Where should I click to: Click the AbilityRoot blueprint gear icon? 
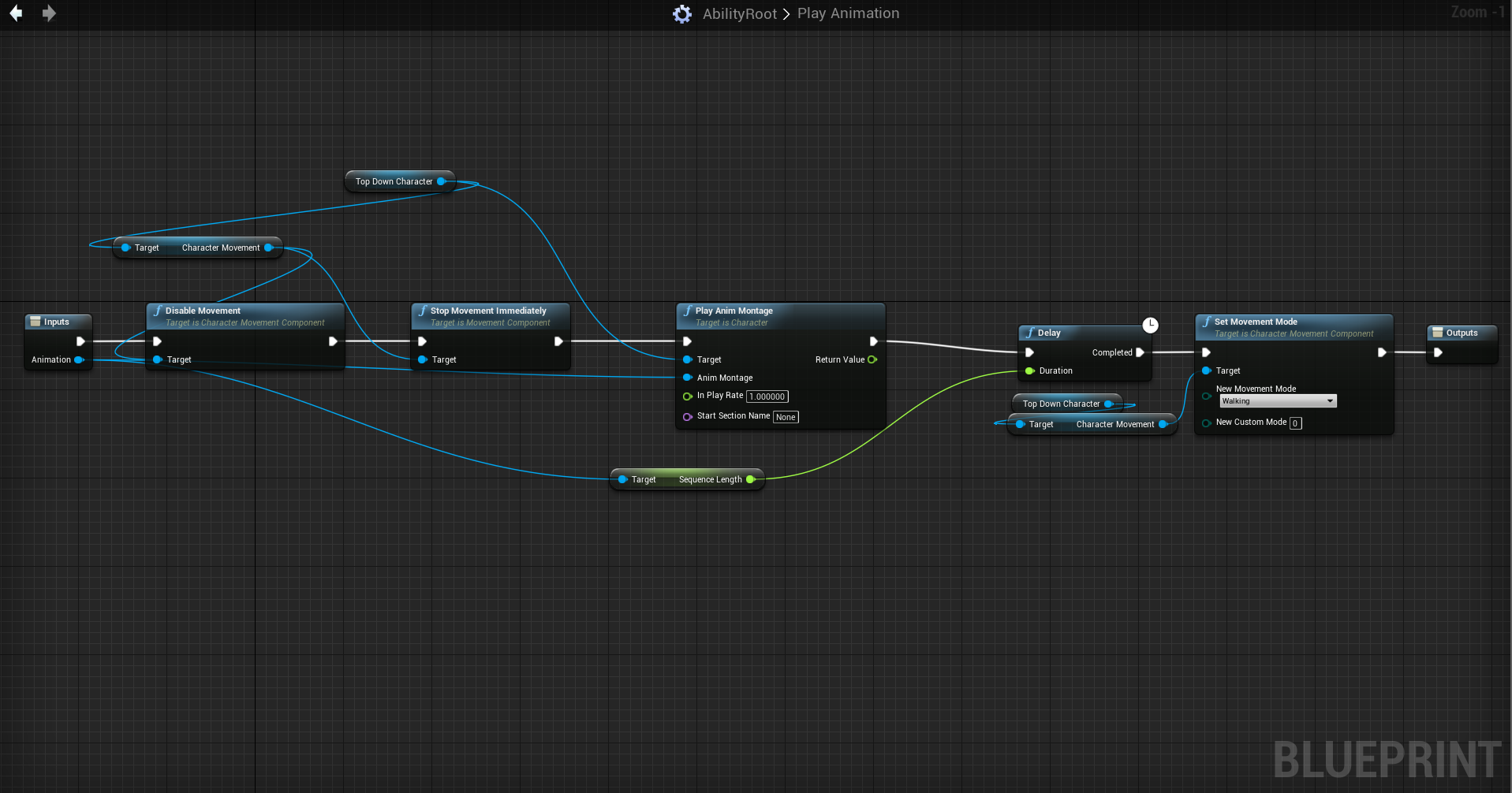(x=682, y=14)
